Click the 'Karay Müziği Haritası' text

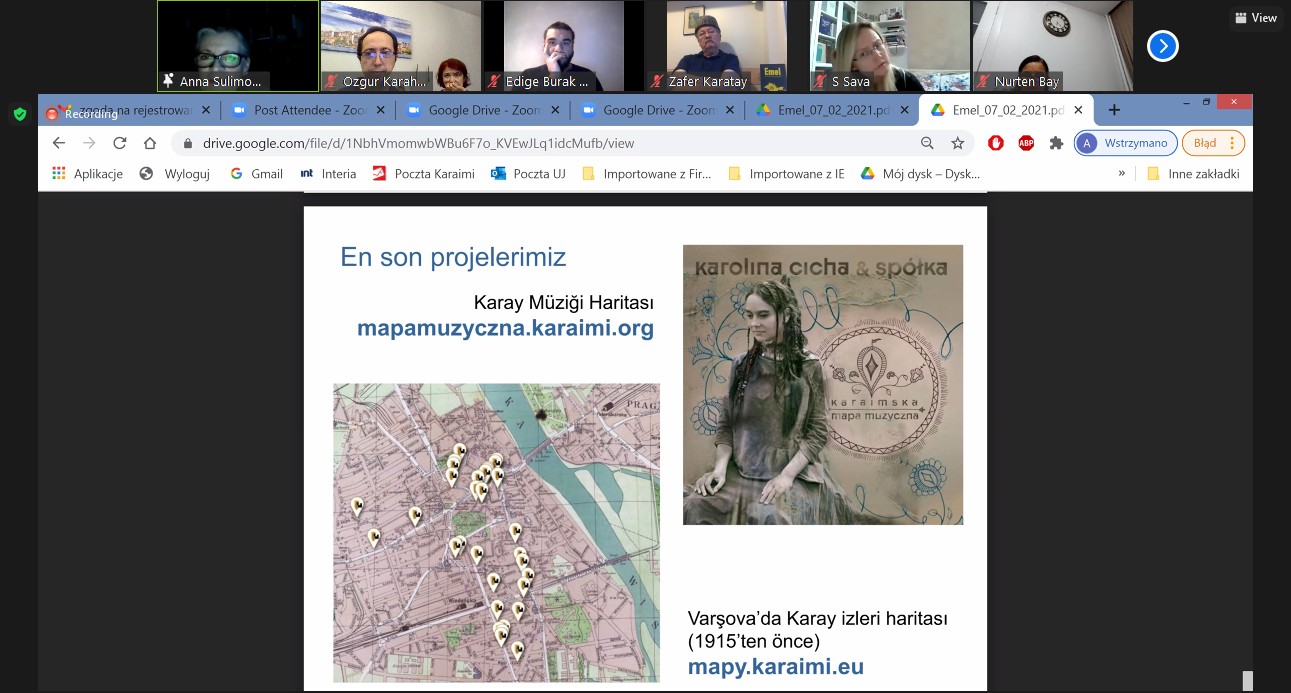[x=564, y=302]
